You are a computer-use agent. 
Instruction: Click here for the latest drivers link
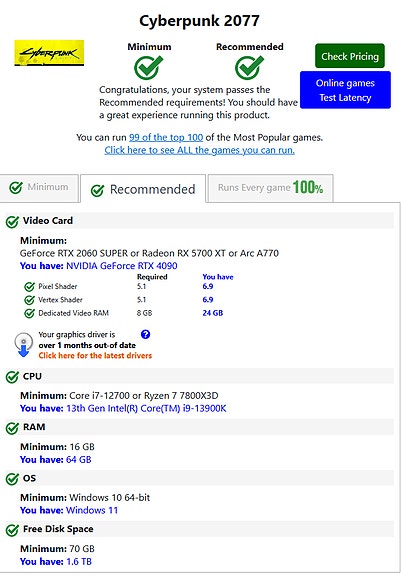click(95, 355)
